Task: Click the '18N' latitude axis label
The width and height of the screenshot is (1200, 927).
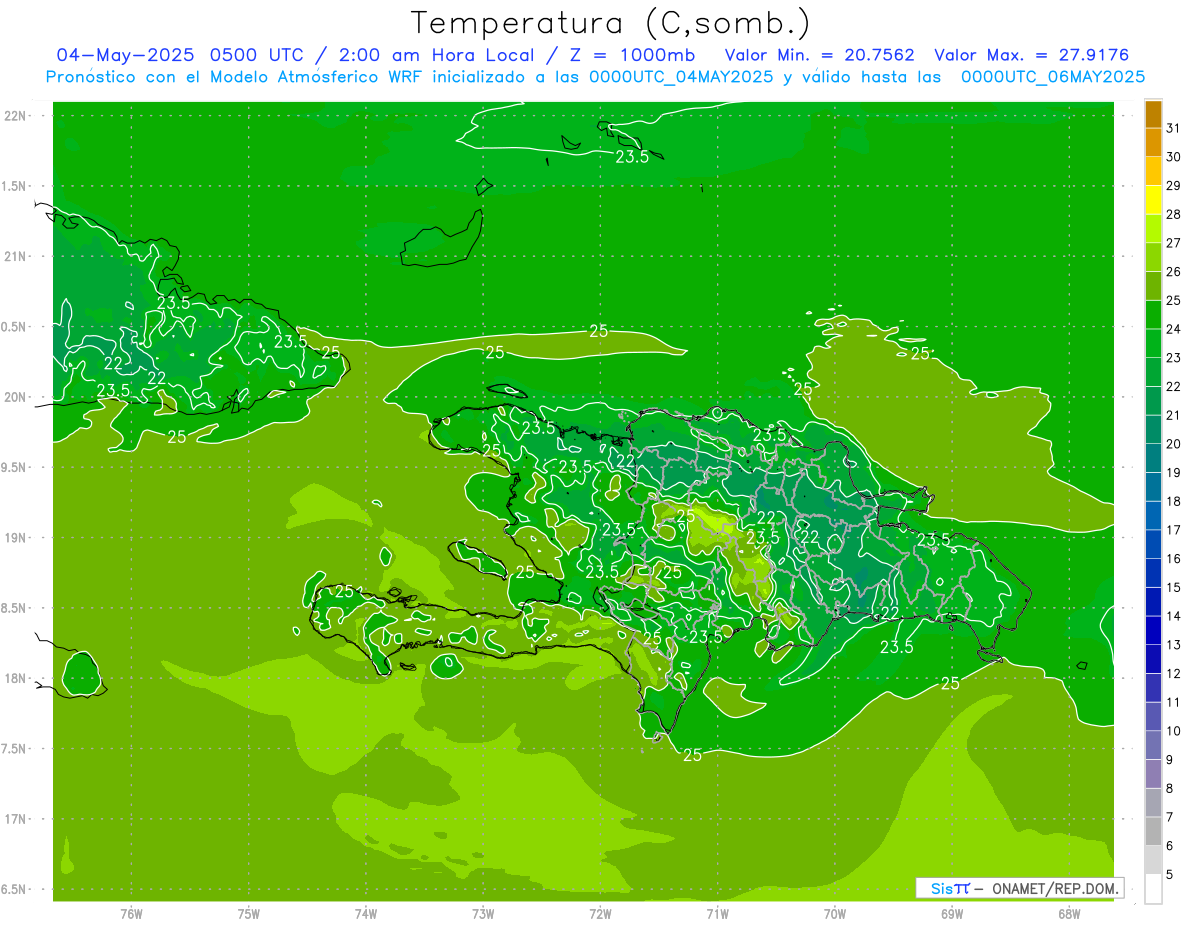Action: tap(17, 678)
